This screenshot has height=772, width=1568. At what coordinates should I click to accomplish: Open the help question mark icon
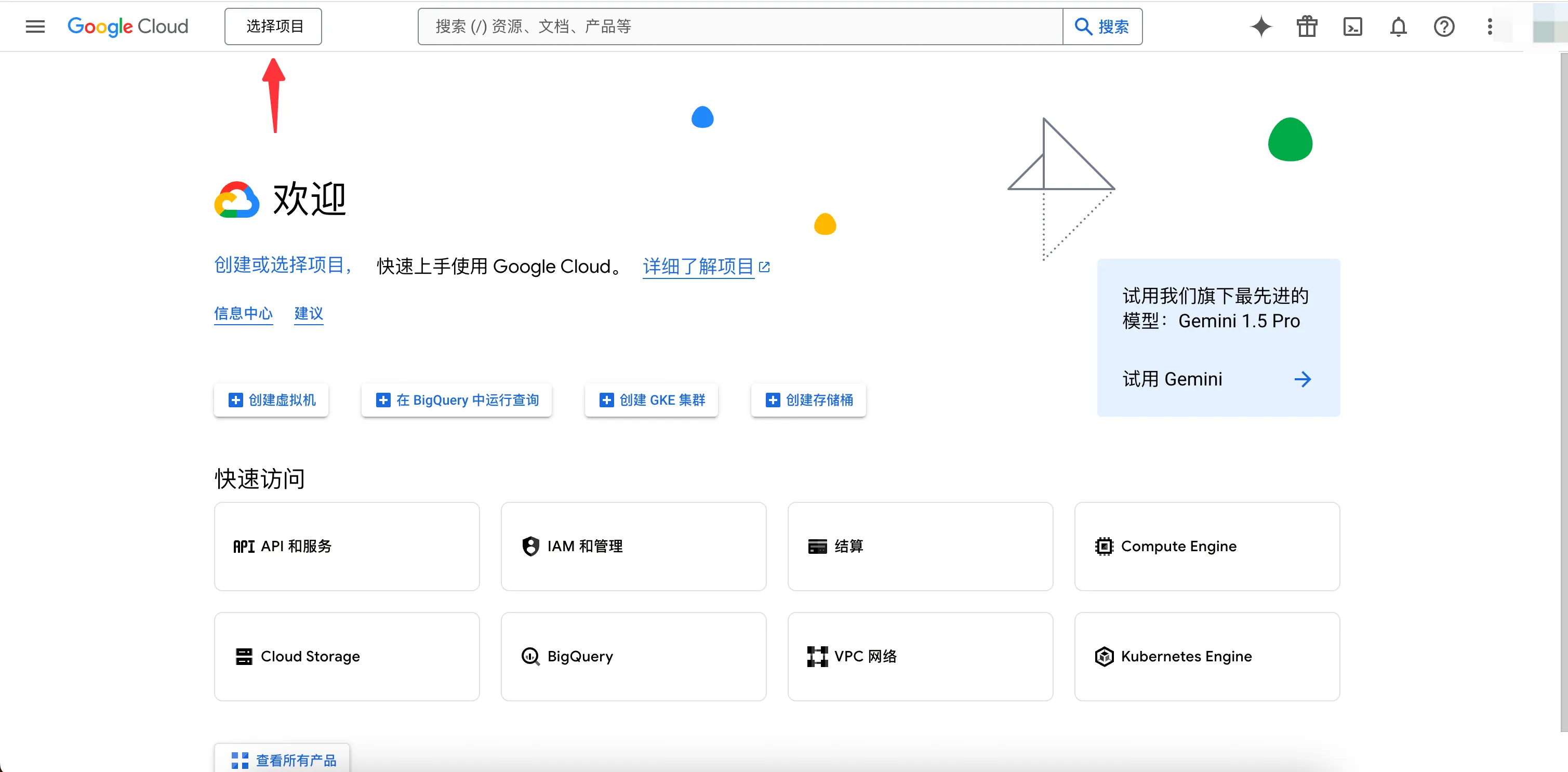(x=1444, y=26)
